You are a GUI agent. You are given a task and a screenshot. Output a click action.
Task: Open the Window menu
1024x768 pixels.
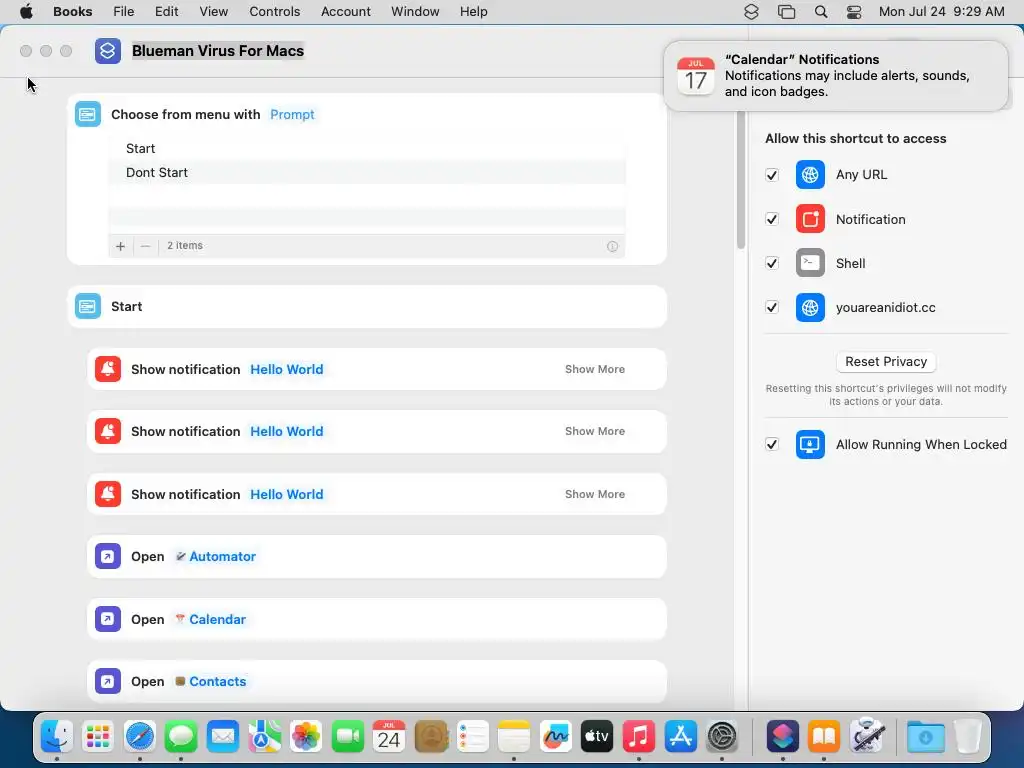(x=415, y=11)
